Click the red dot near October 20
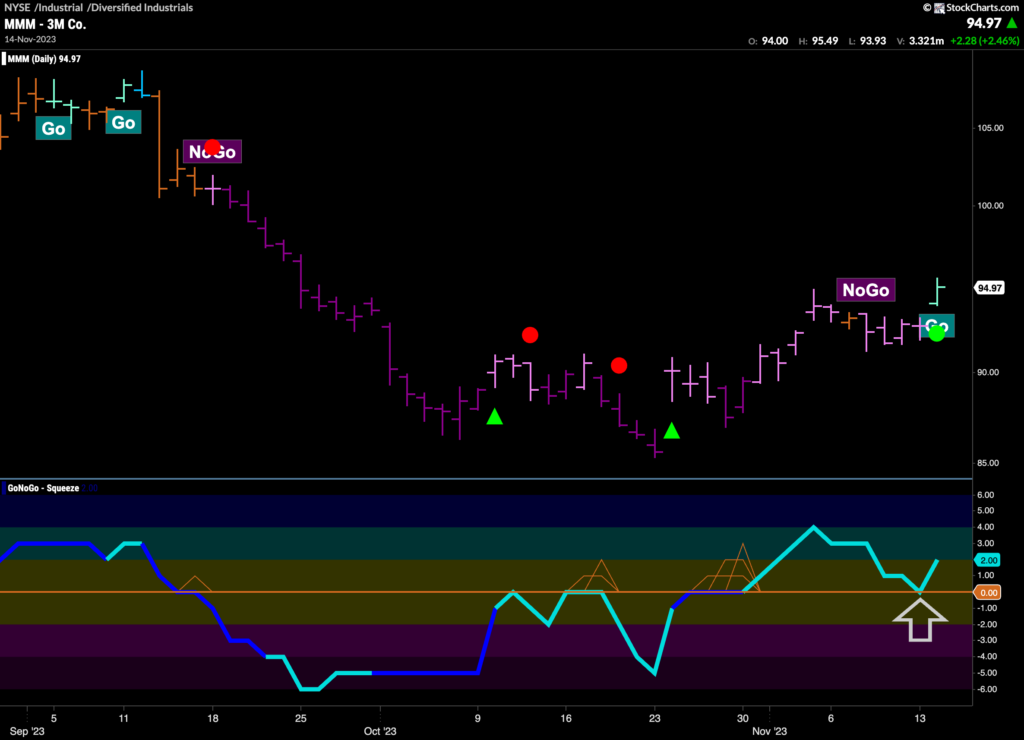The height and width of the screenshot is (740, 1024). click(619, 366)
